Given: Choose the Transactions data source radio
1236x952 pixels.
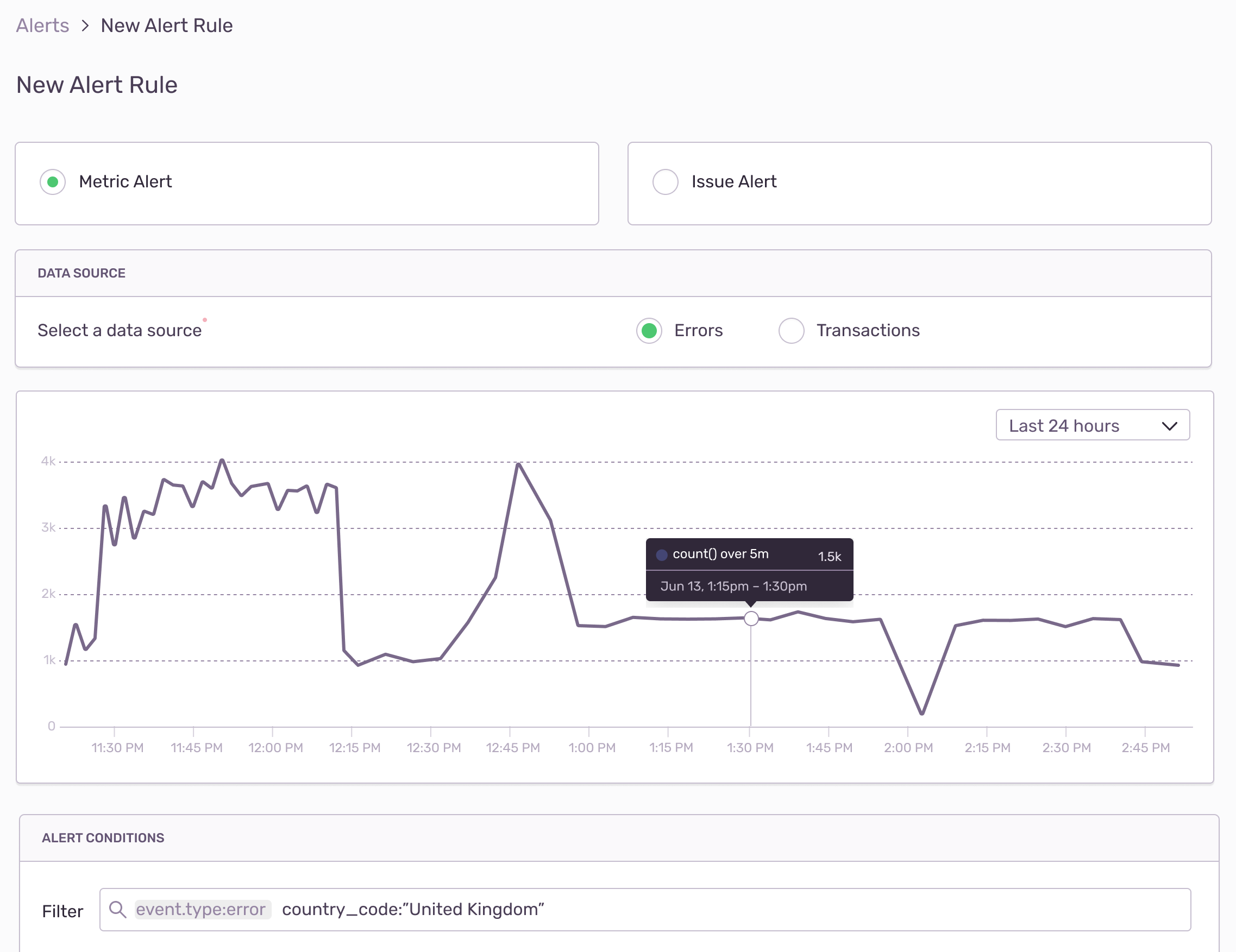Looking at the screenshot, I should [791, 330].
